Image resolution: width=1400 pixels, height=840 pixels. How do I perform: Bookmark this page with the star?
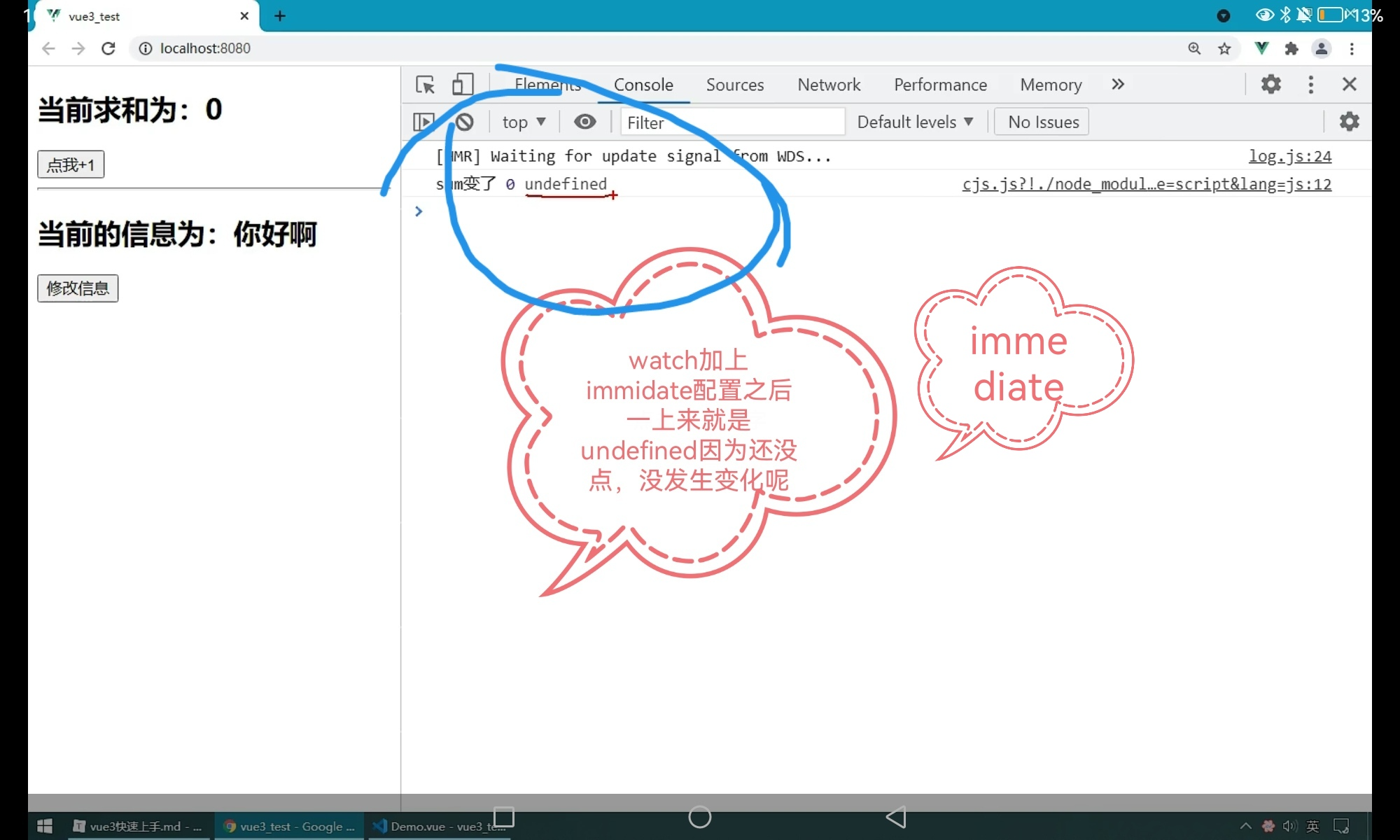pyautogui.click(x=1224, y=48)
